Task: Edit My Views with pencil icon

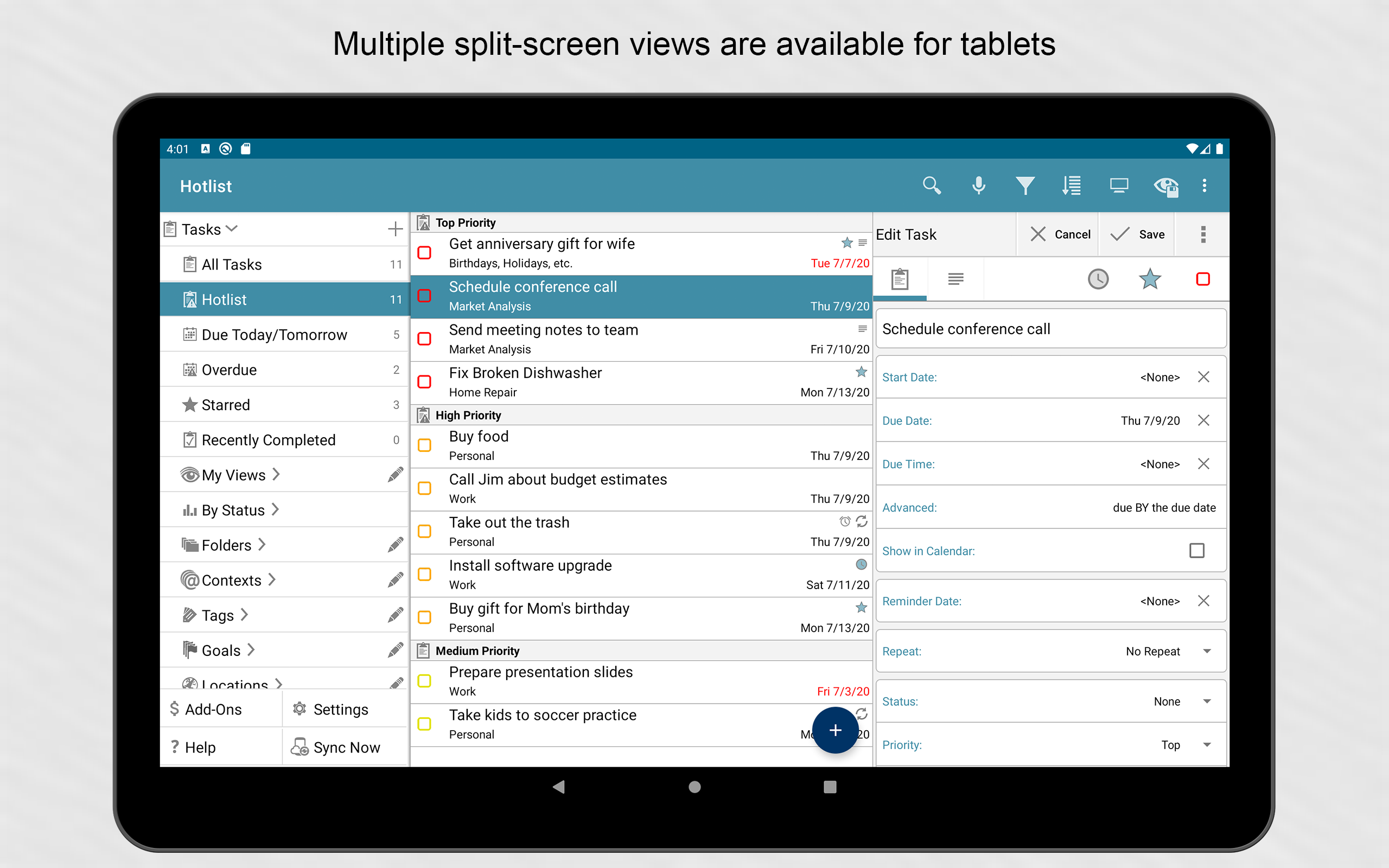Action: click(x=395, y=475)
